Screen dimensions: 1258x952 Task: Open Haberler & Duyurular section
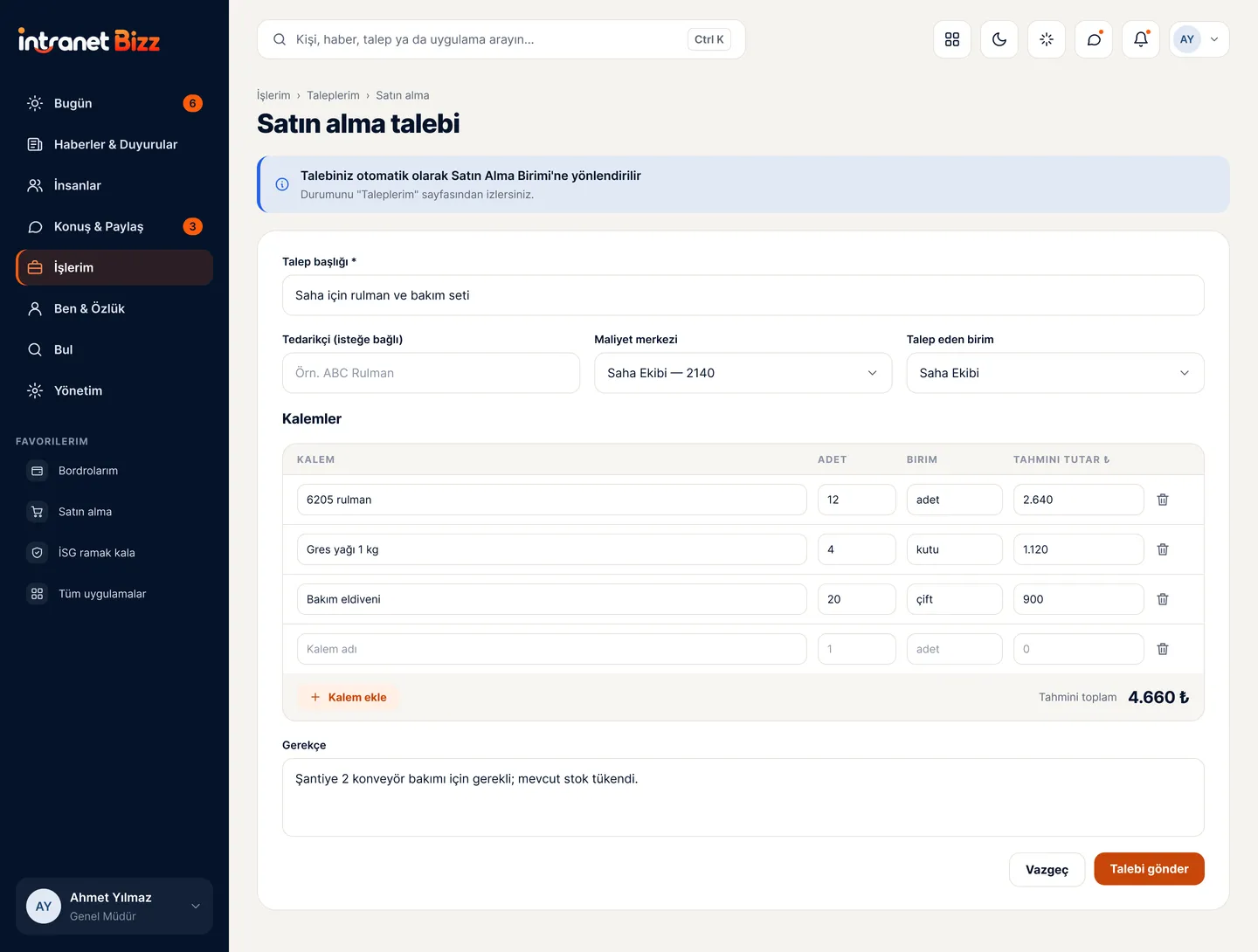114,144
